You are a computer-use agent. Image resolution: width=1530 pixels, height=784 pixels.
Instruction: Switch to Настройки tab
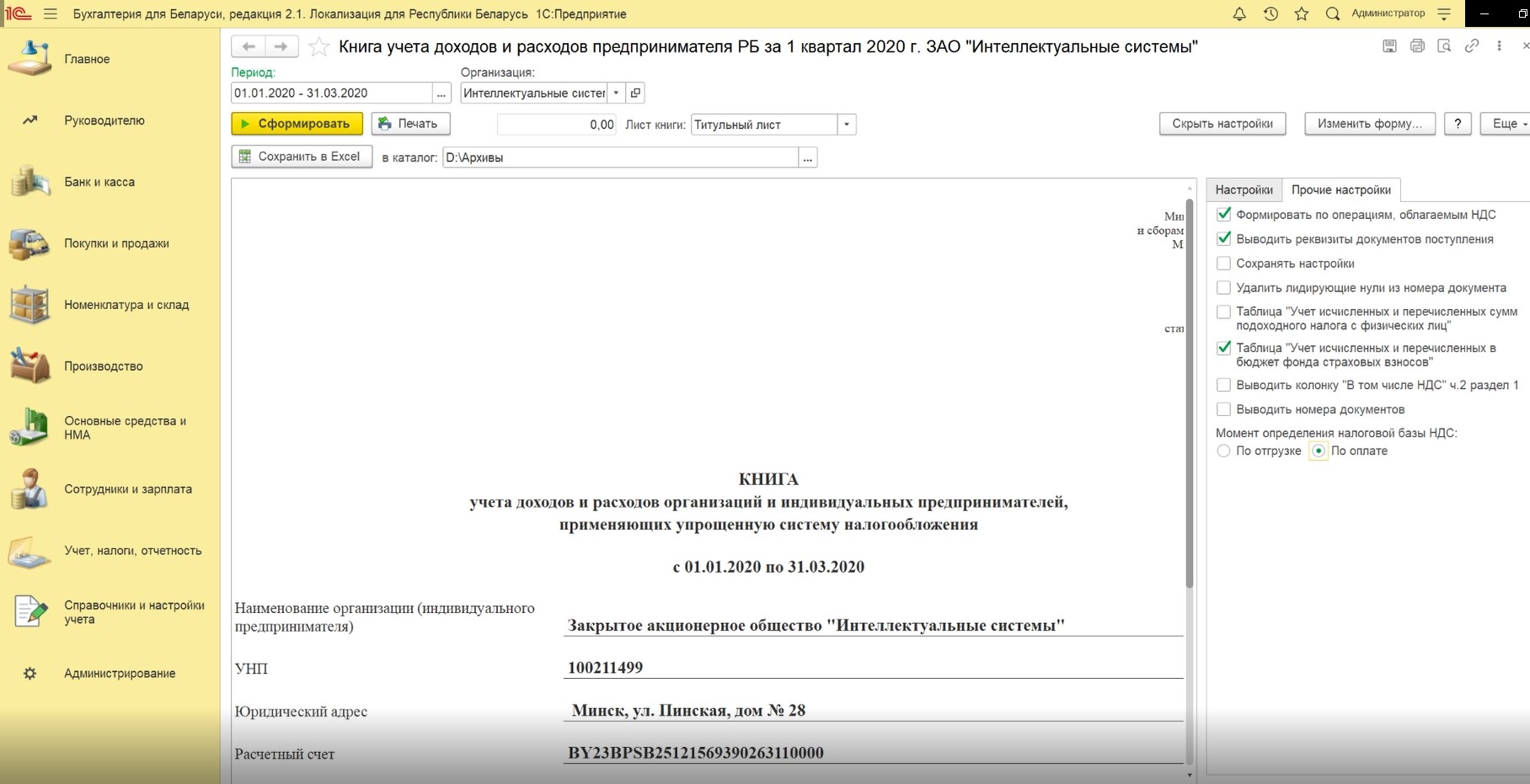coord(1244,189)
